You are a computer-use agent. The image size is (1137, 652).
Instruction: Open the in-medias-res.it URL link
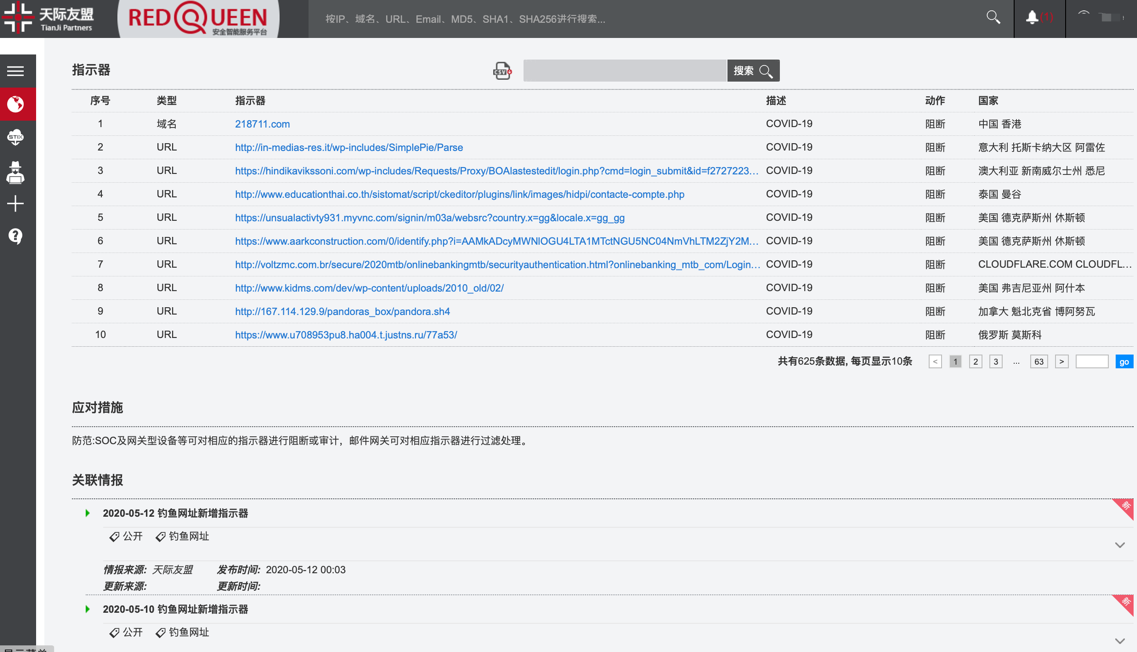349,147
